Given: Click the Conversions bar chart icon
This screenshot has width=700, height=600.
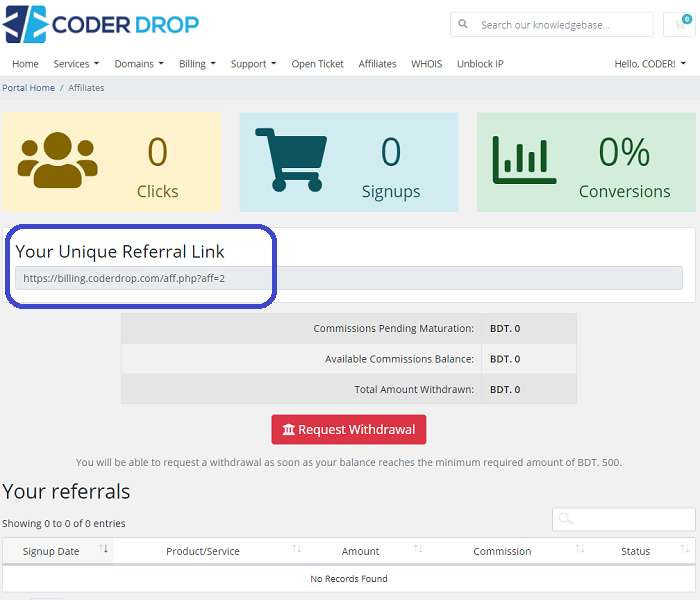Looking at the screenshot, I should click(x=525, y=160).
